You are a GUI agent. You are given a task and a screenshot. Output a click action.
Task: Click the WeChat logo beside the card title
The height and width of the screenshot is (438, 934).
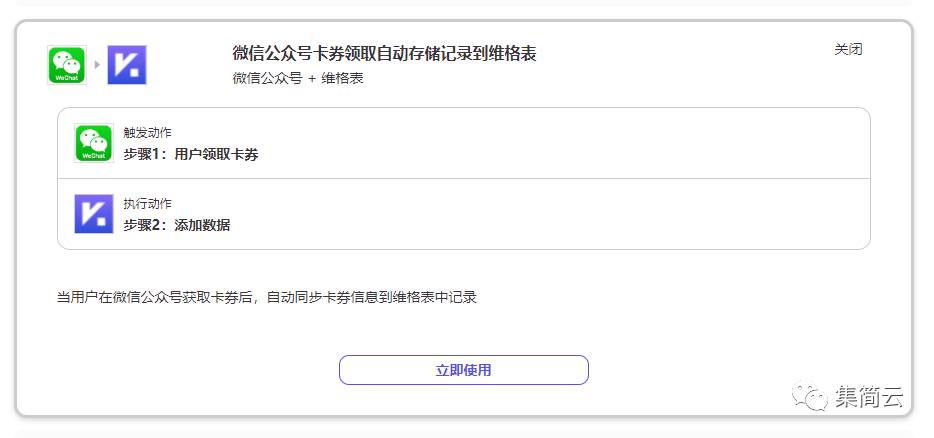(x=67, y=65)
